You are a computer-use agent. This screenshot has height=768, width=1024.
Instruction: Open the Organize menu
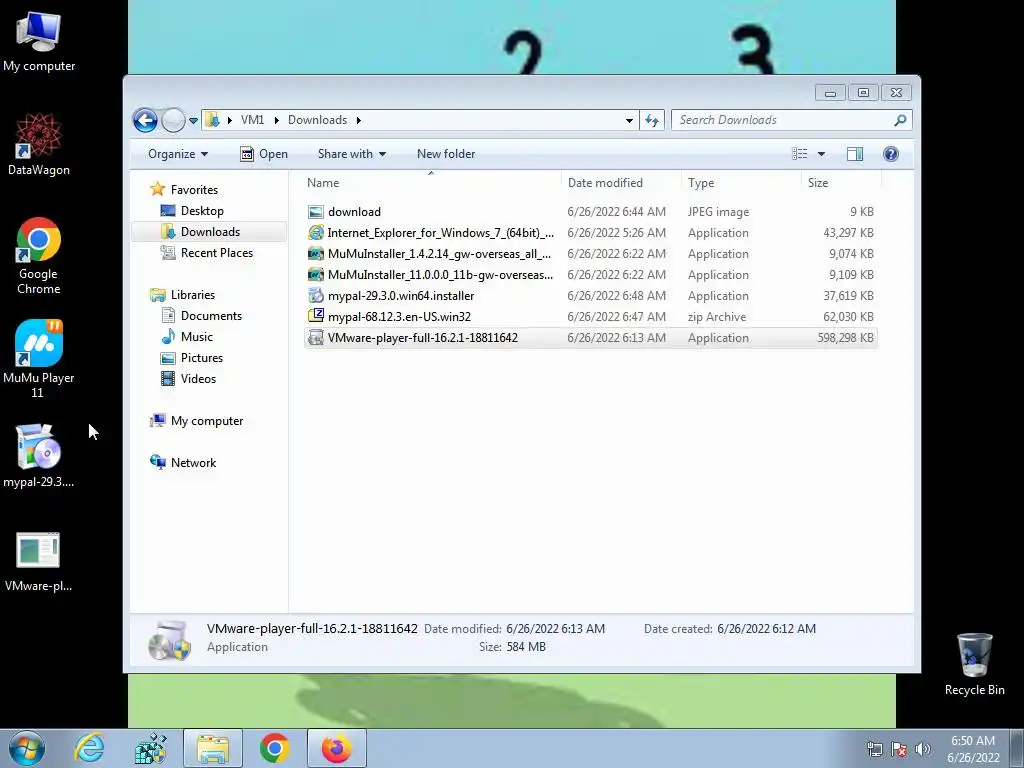click(x=178, y=154)
